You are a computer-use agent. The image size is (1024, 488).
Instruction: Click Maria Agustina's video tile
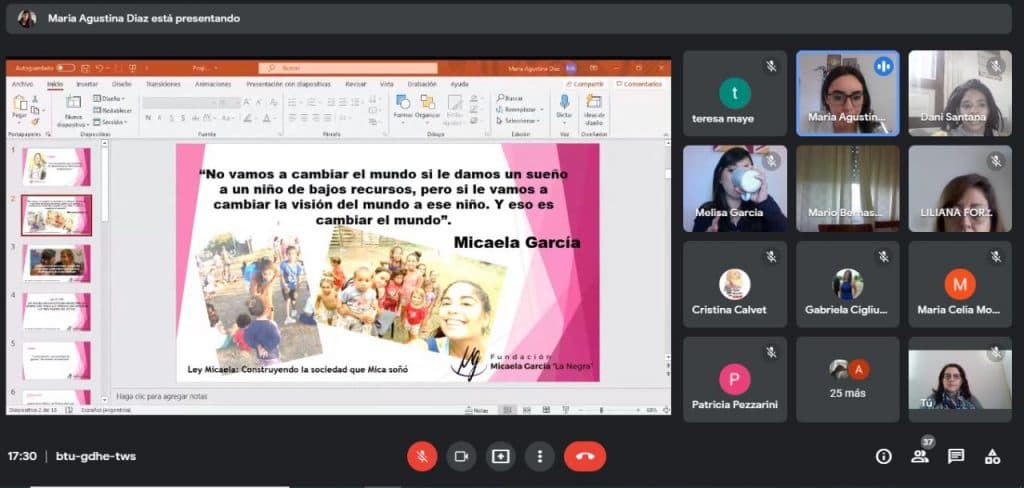[x=848, y=93]
